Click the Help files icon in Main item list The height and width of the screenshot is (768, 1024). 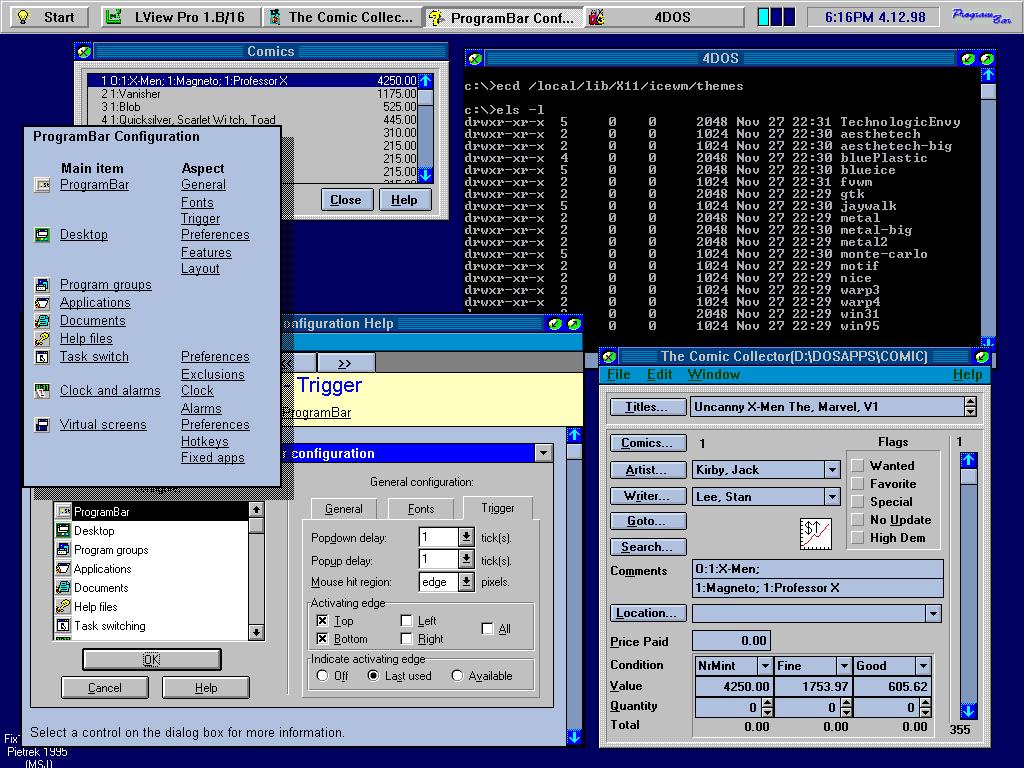coord(42,339)
